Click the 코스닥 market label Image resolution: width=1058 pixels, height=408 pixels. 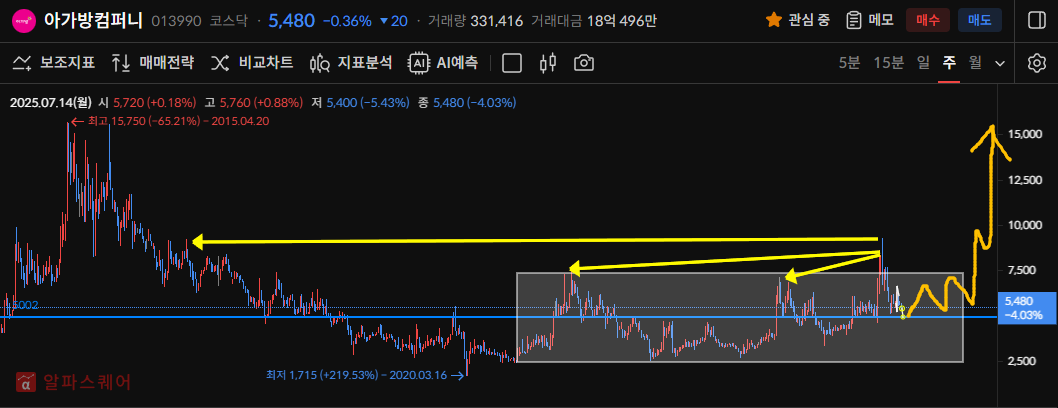point(229,21)
